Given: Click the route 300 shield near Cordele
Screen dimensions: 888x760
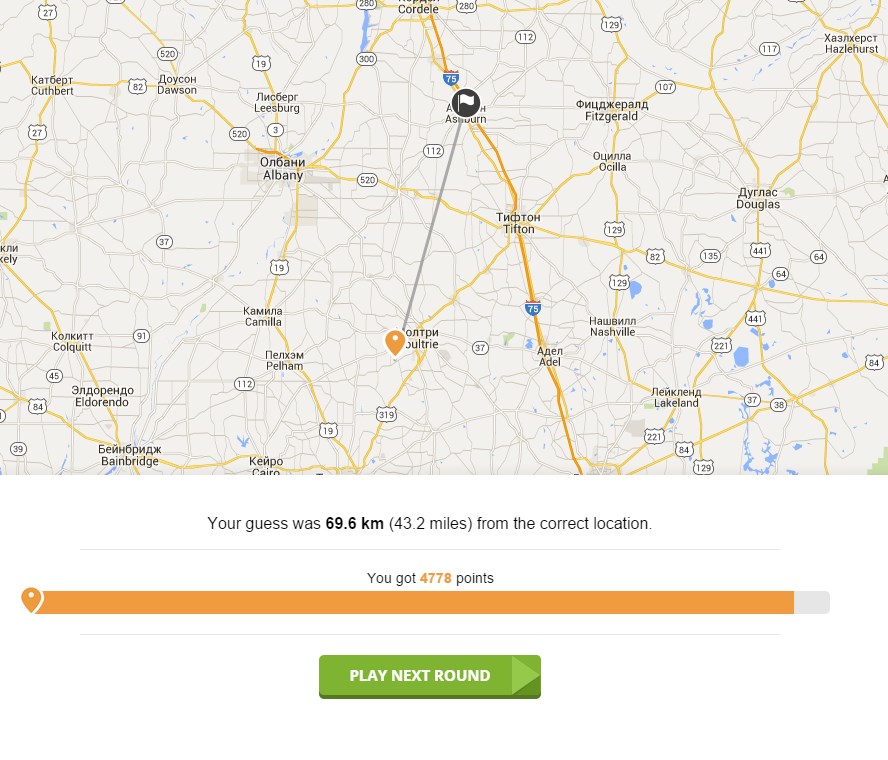Looking at the screenshot, I should (x=366, y=59).
